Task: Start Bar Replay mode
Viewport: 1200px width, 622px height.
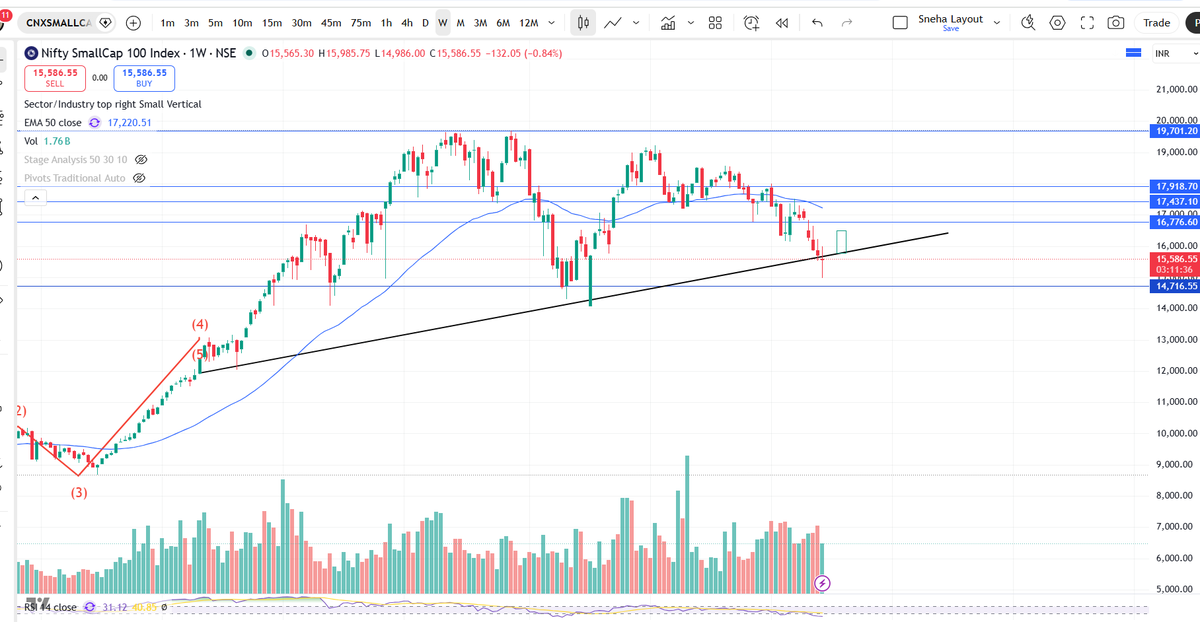Action: point(782,21)
